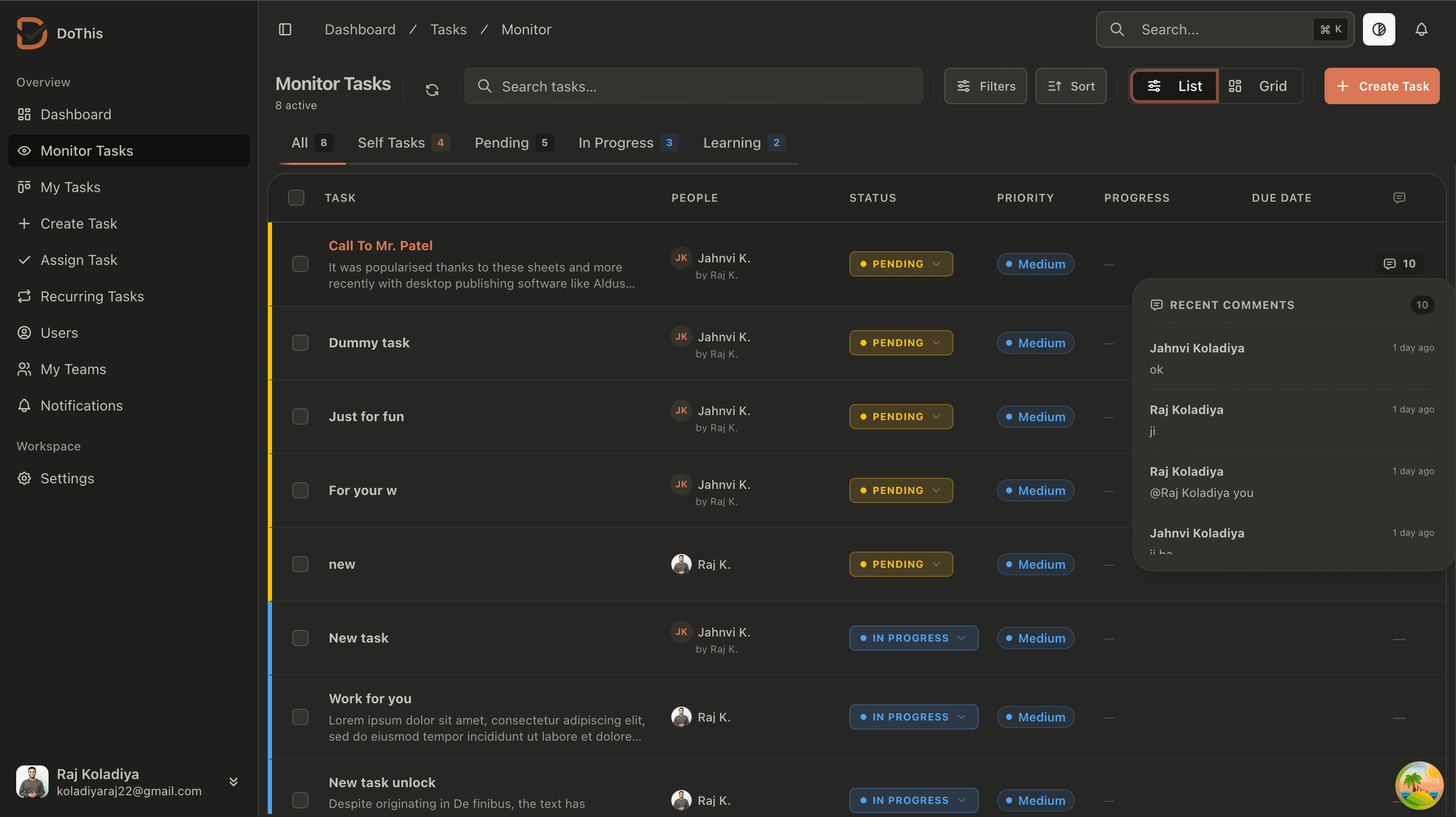Open IN PROGRESS dropdown for New task

914,638
